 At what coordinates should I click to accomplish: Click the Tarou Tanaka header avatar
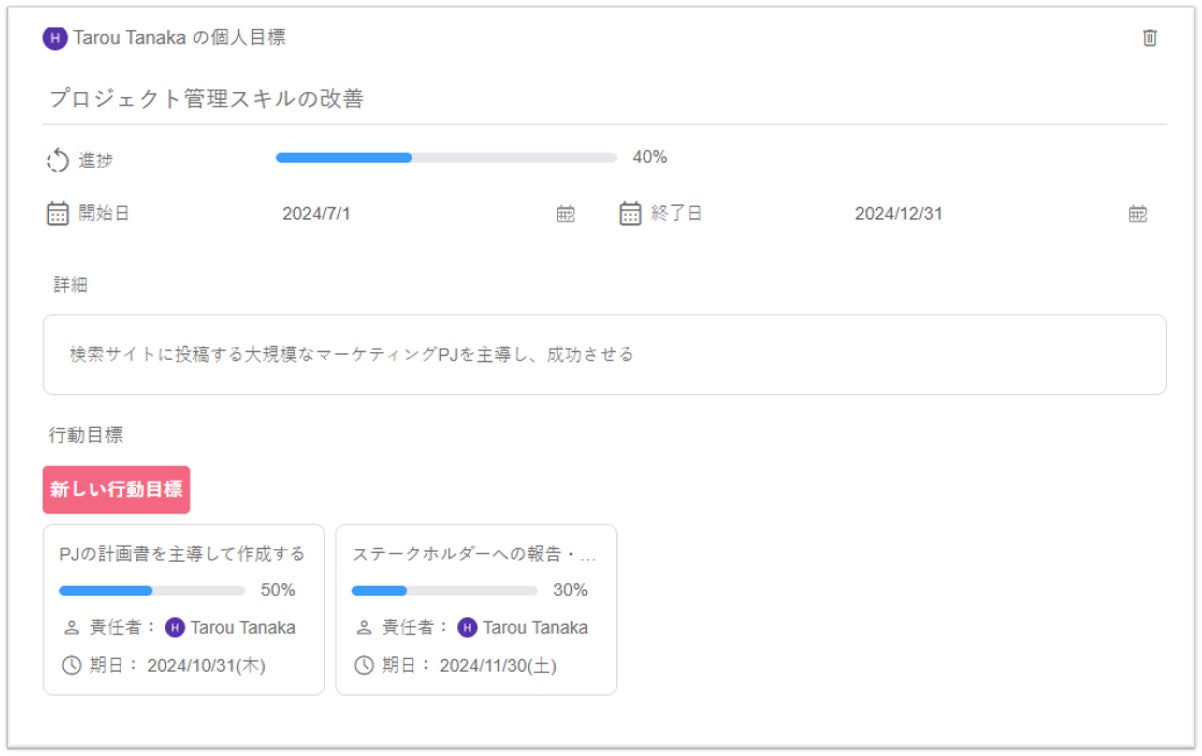point(54,38)
